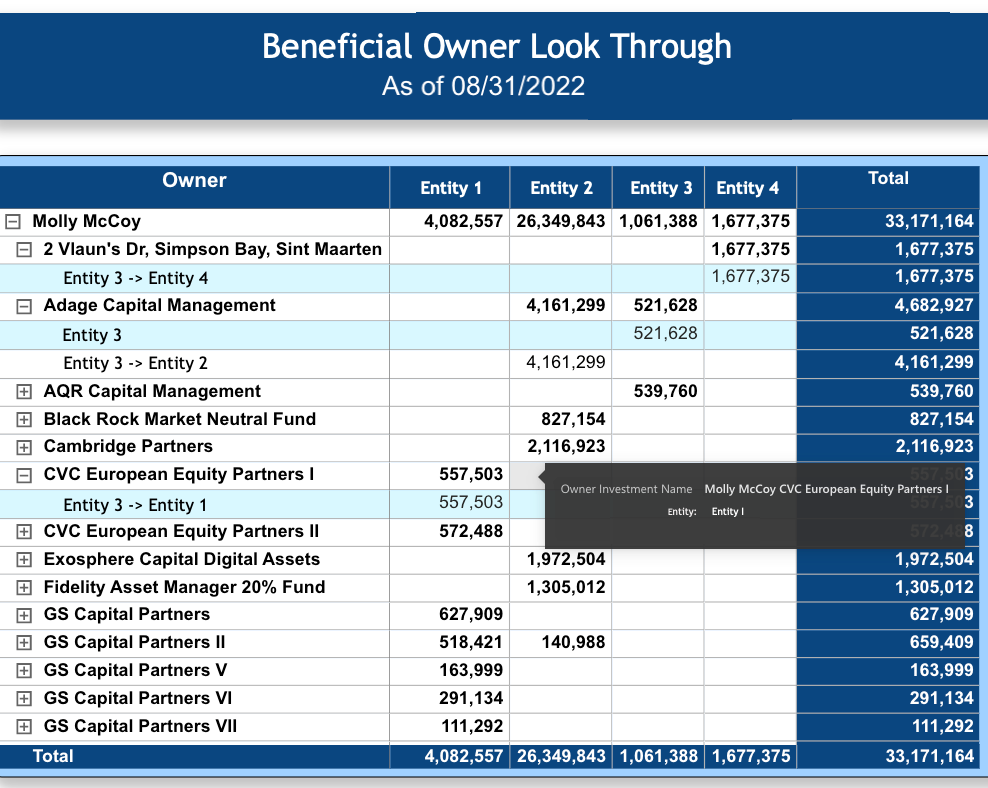Image resolution: width=988 pixels, height=788 pixels.
Task: Click the Exosphere Capital Digital Assets total 1,972,504
Action: (934, 559)
